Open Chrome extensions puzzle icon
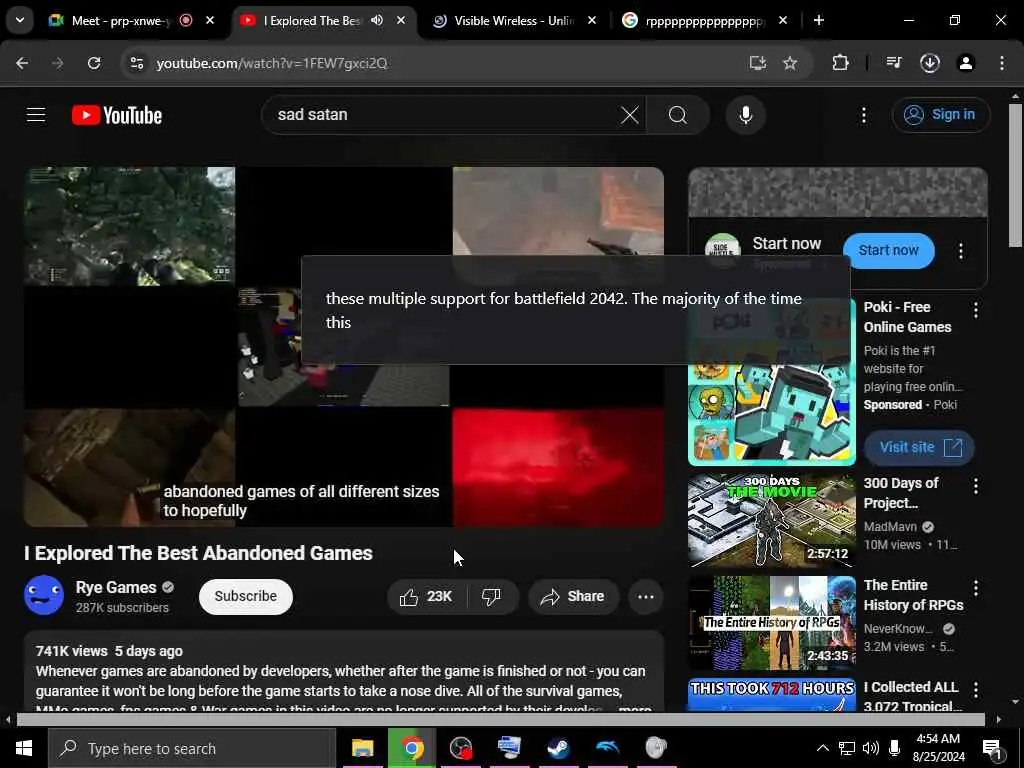 point(840,63)
